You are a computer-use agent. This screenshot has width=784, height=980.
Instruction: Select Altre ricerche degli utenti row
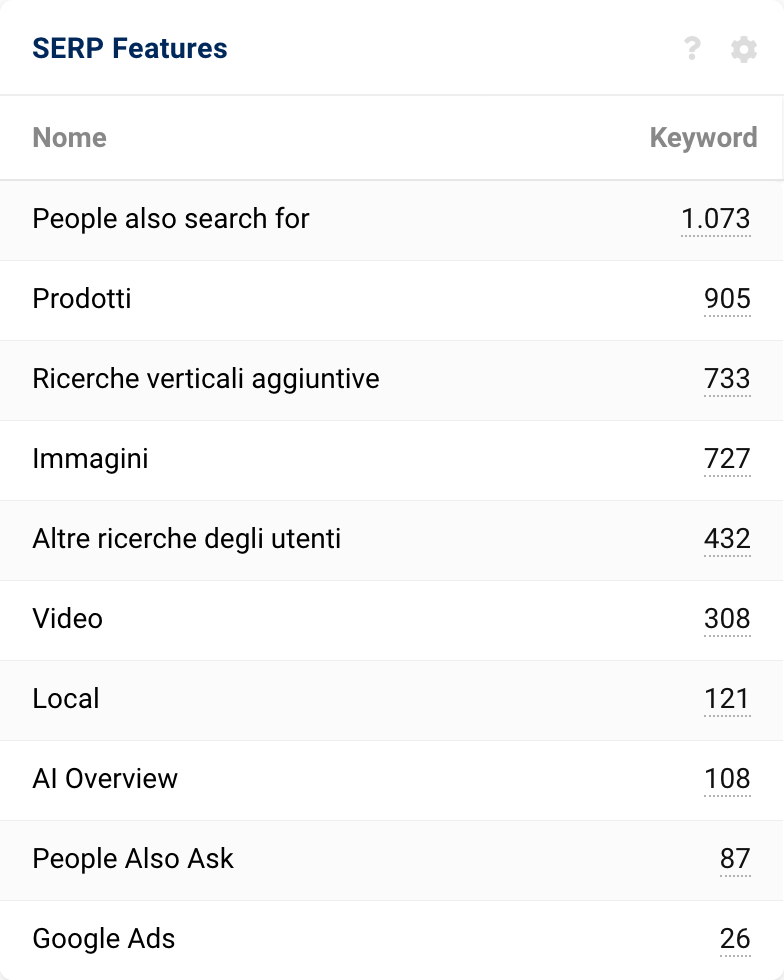tap(187, 539)
